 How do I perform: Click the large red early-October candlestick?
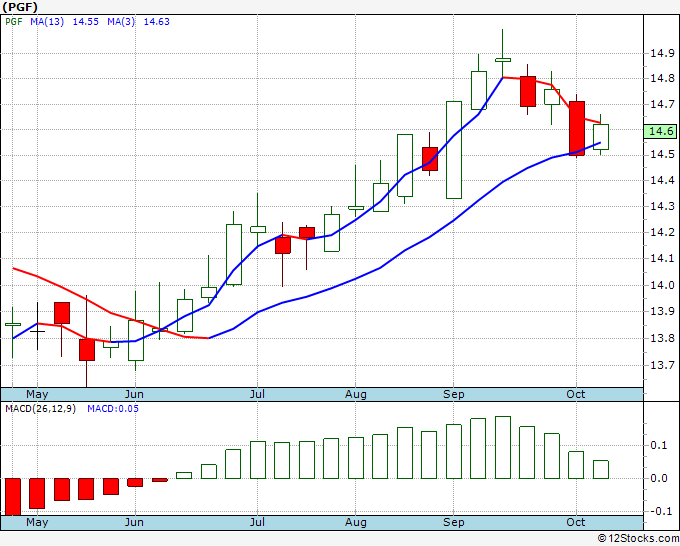[576, 128]
